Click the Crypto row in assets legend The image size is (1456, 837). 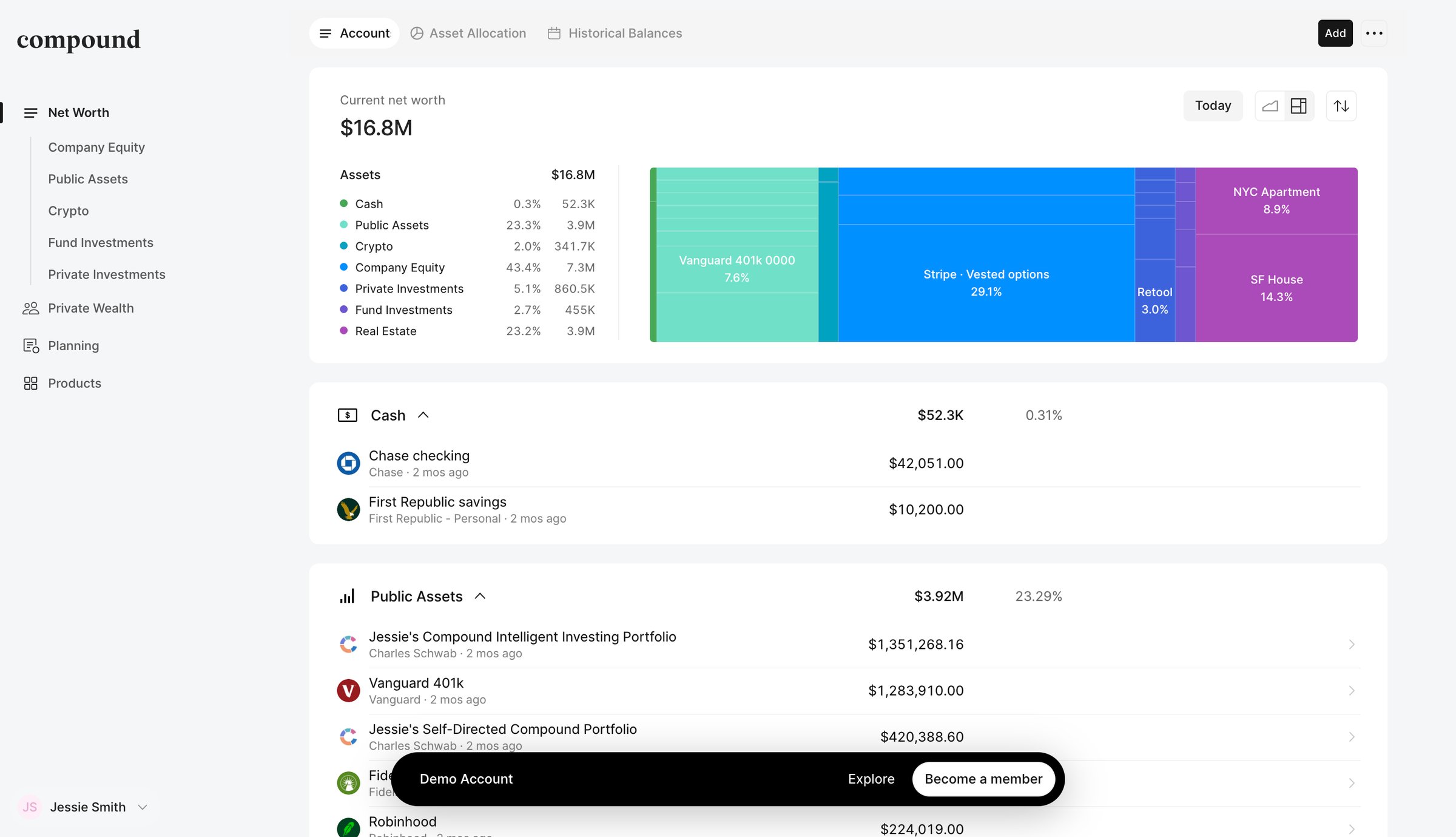(467, 246)
